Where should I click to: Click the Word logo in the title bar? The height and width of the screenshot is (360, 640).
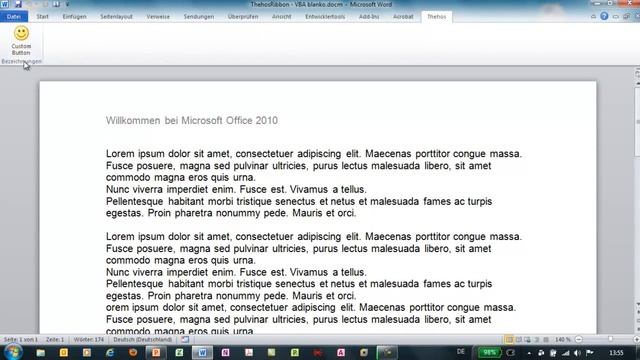tap(4, 4)
